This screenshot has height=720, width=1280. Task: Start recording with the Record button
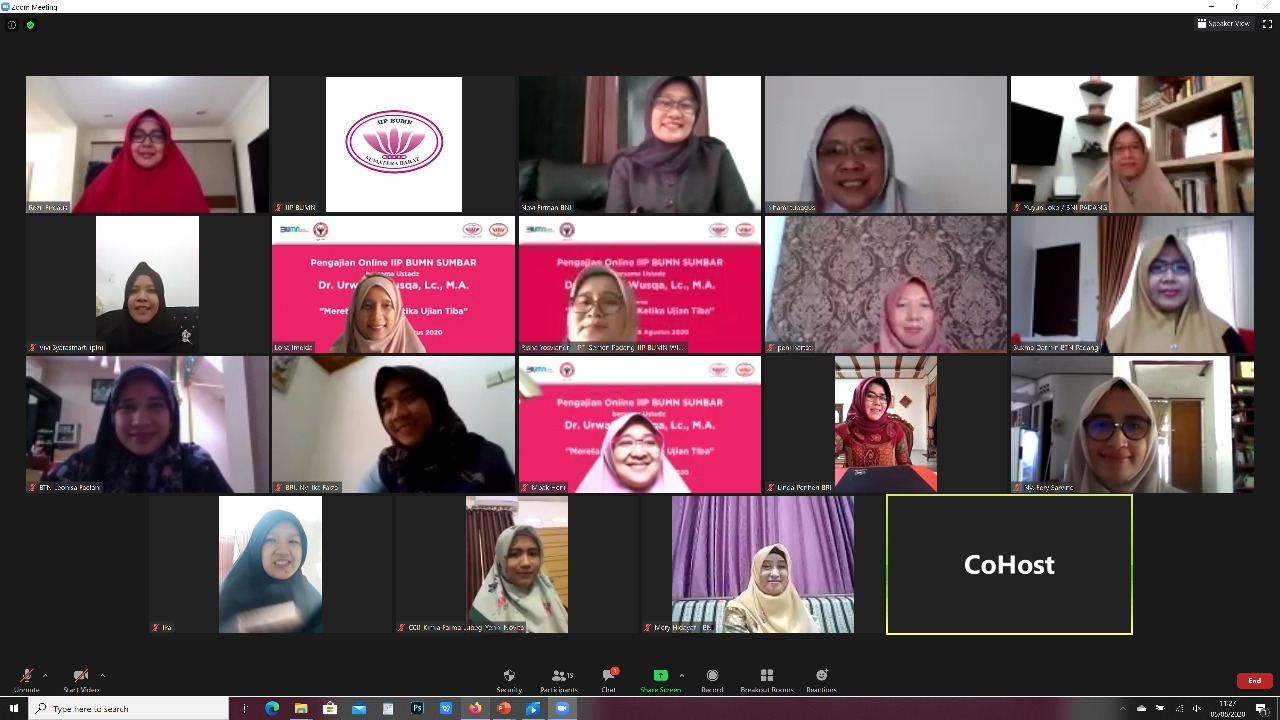click(x=712, y=680)
